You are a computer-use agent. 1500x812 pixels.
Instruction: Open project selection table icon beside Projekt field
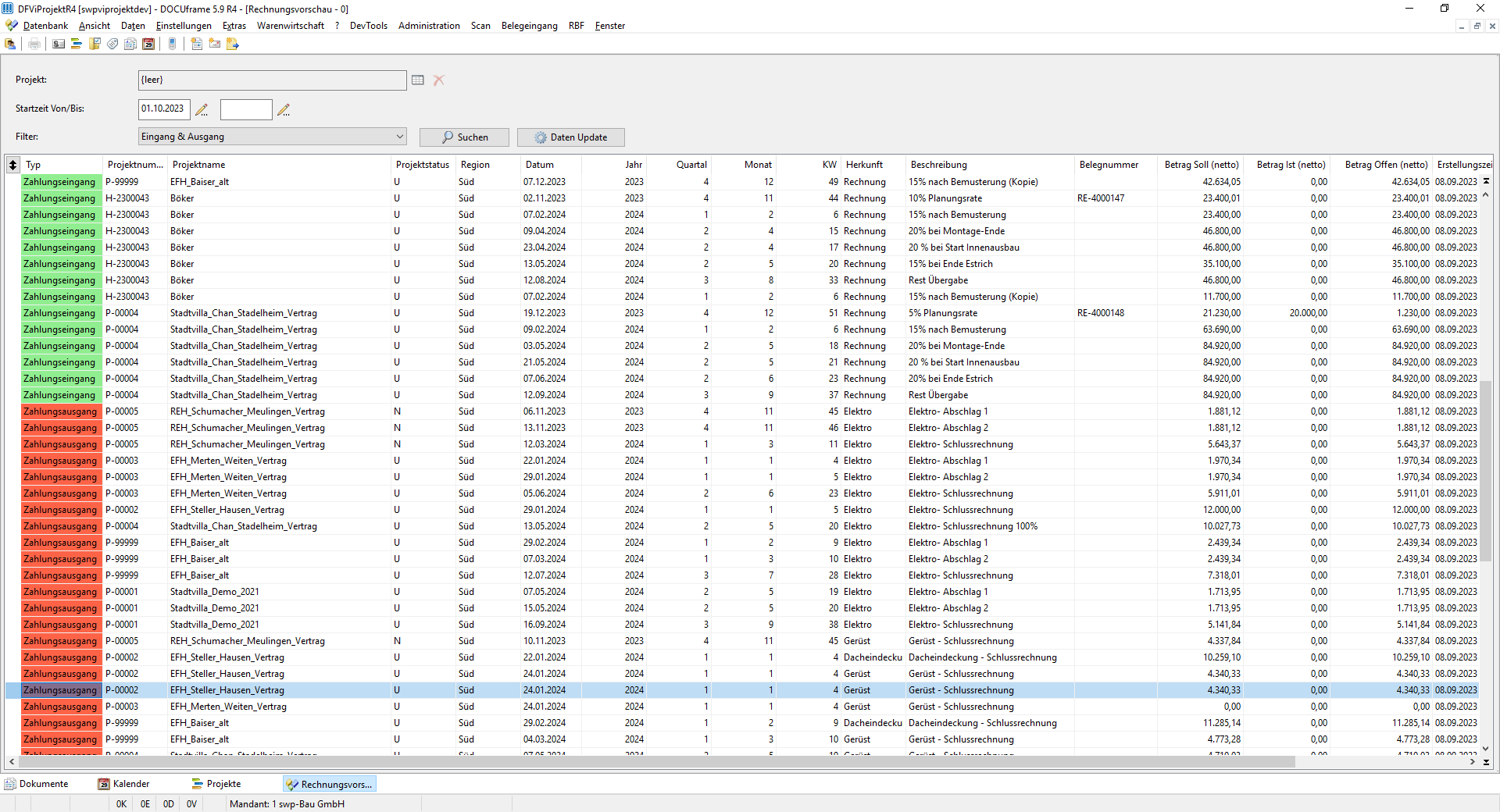point(418,80)
